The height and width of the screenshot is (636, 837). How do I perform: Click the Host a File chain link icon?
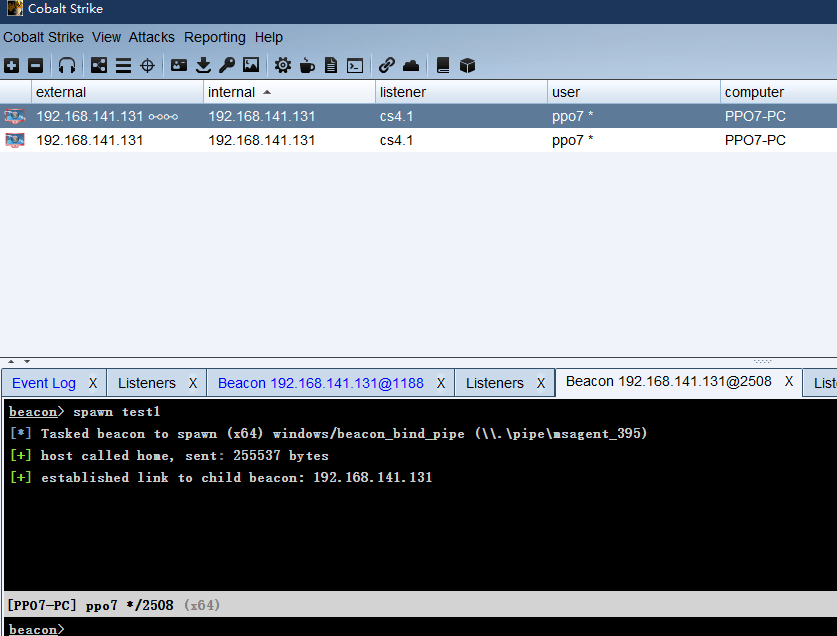pyautogui.click(x=386, y=66)
